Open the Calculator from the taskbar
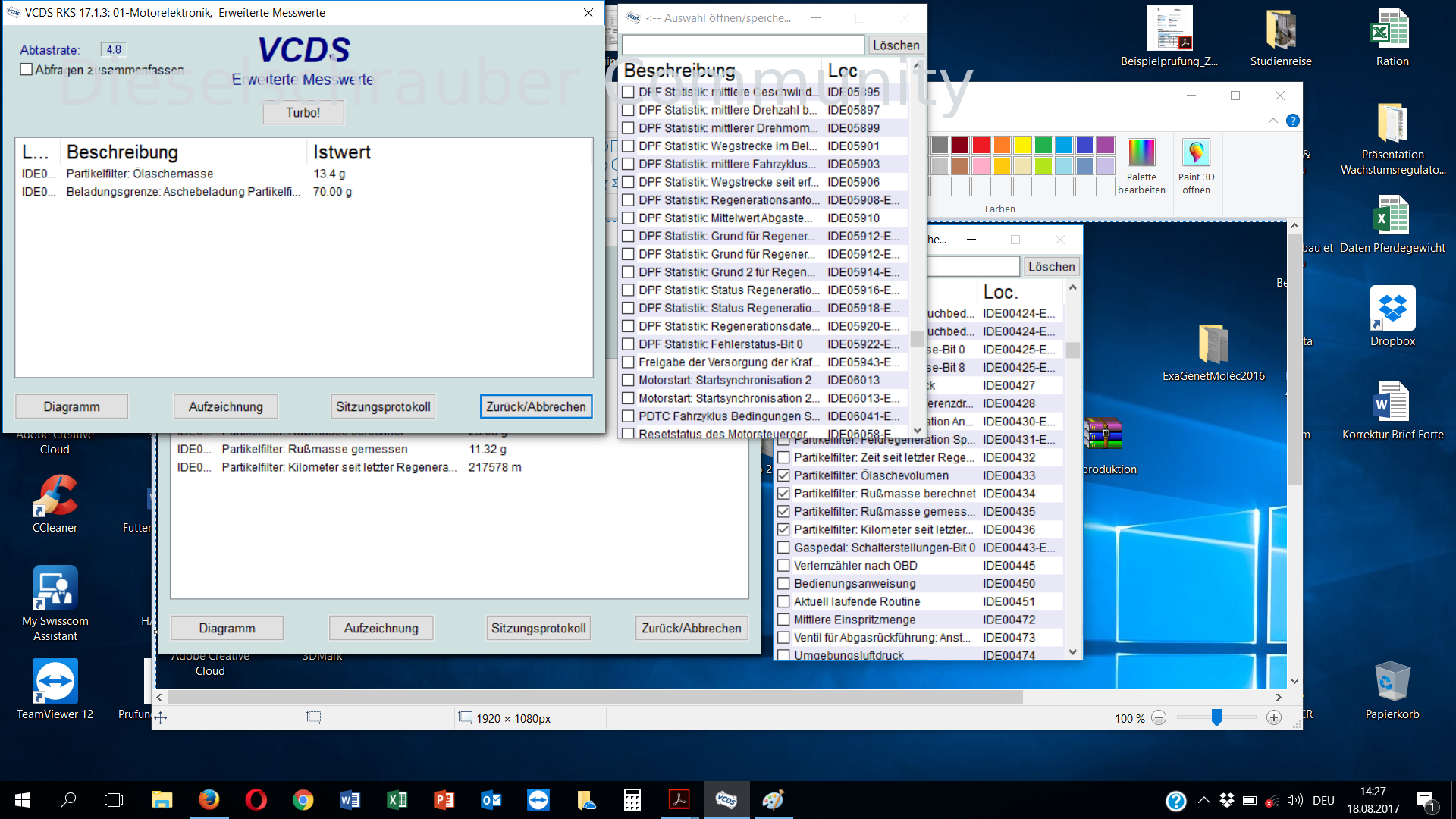 tap(632, 800)
